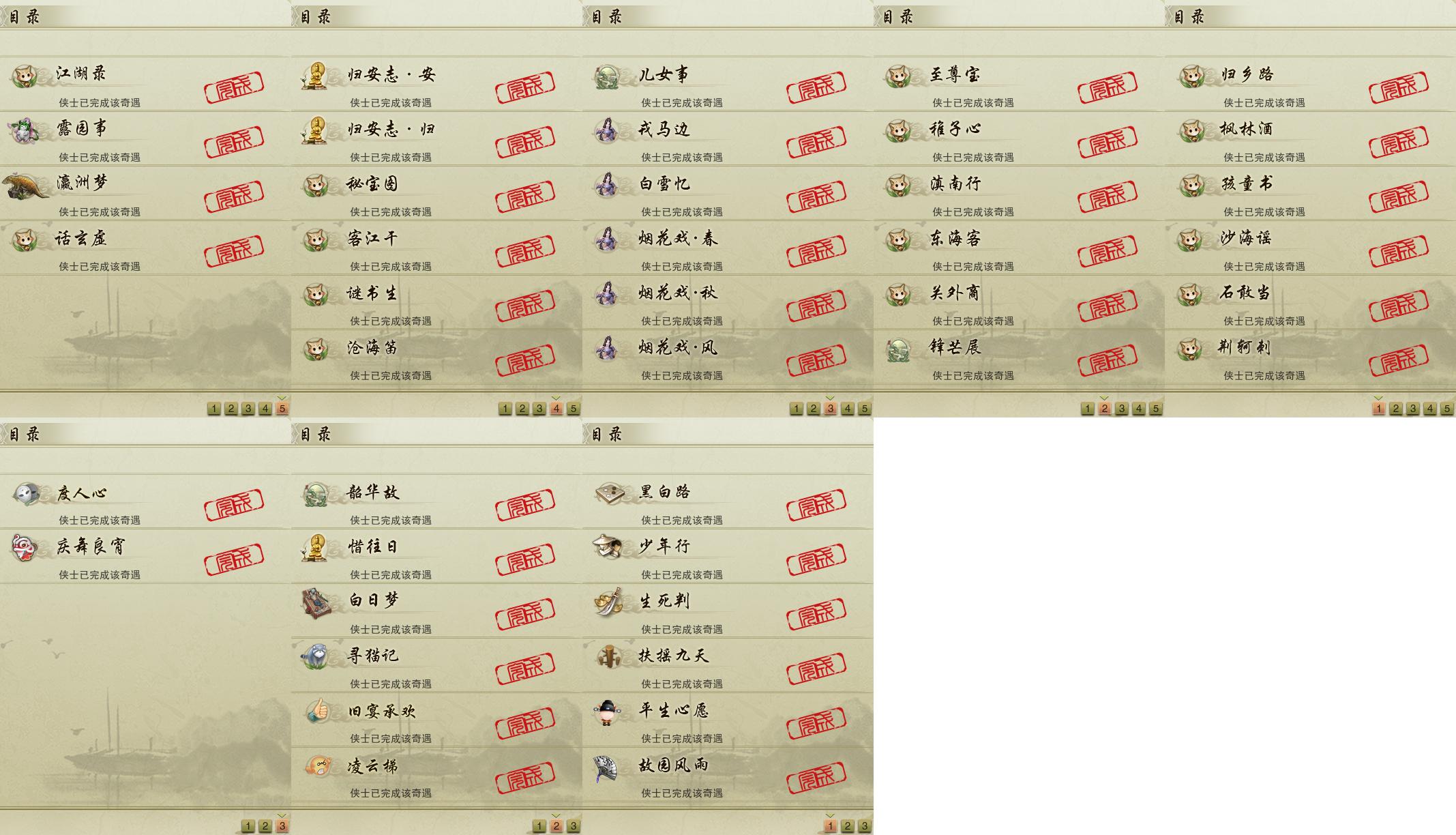Open the 江湖录 adventure entry
1456x835 pixels.
pos(145,84)
